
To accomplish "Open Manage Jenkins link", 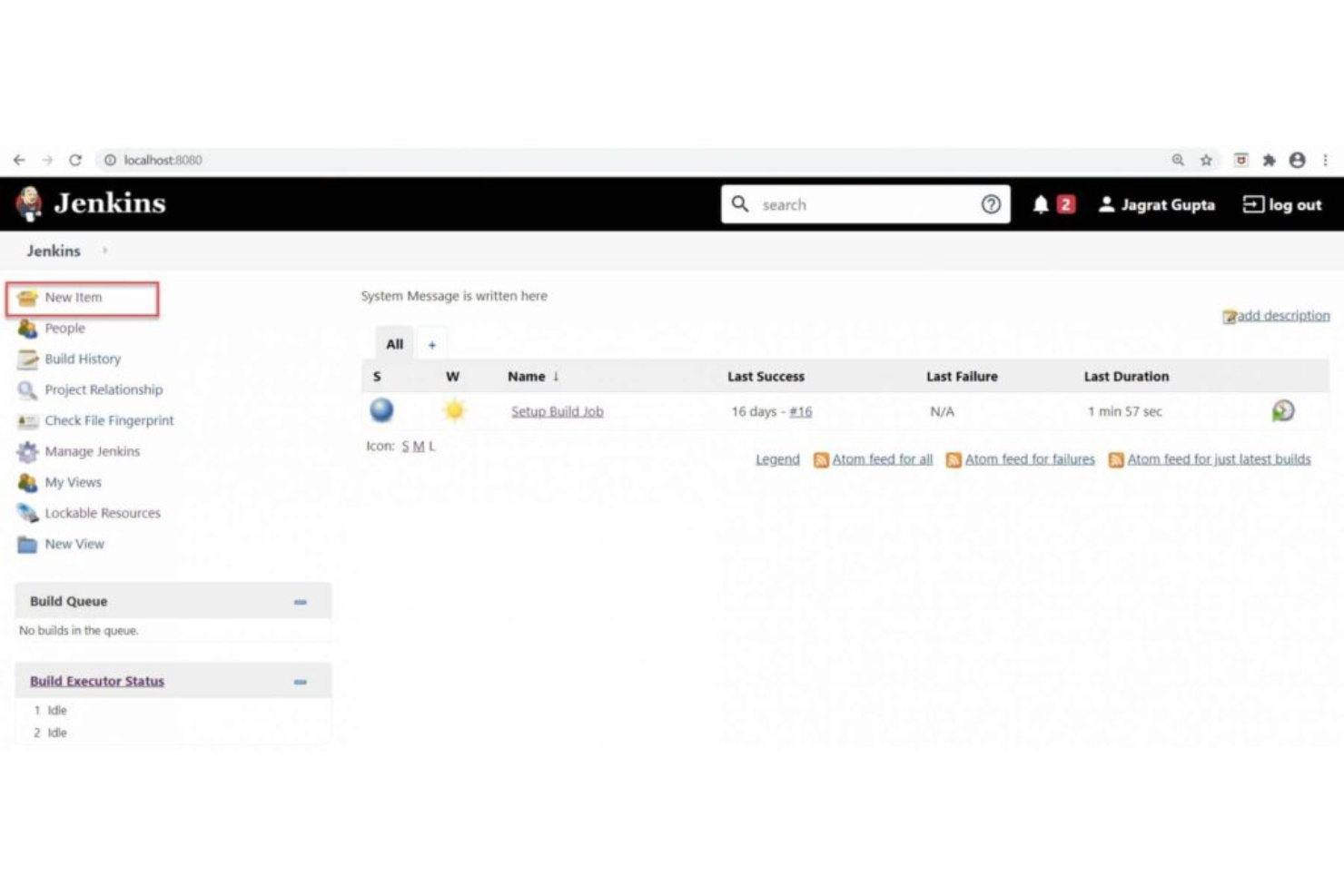I will pos(92,451).
